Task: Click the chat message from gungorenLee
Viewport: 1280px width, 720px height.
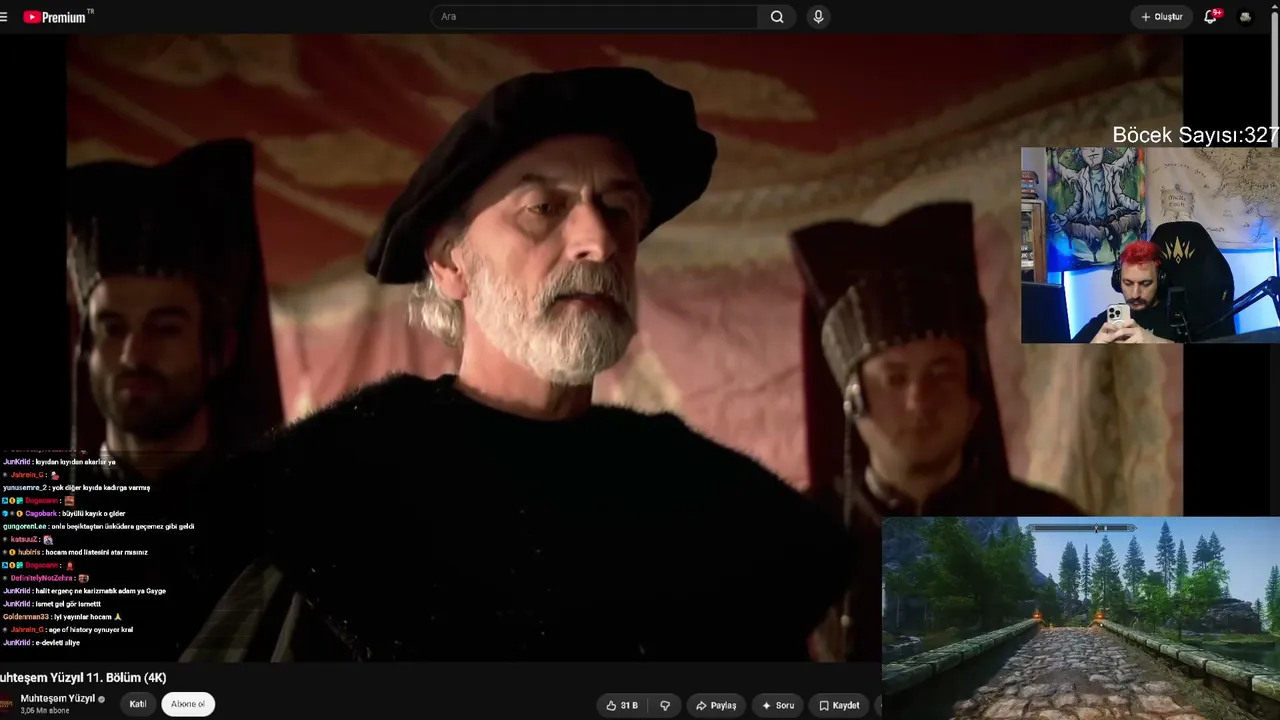Action: pos(99,527)
